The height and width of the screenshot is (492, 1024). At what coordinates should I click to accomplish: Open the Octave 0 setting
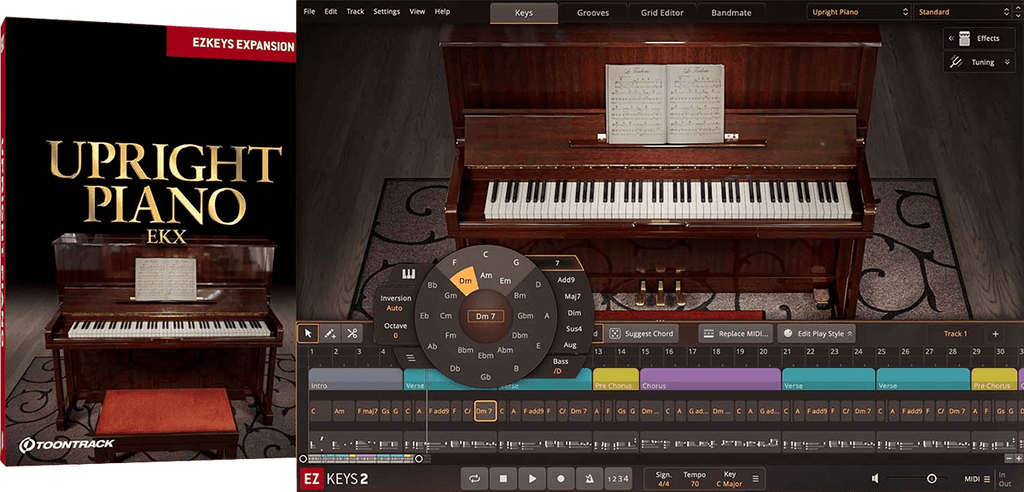(x=395, y=331)
